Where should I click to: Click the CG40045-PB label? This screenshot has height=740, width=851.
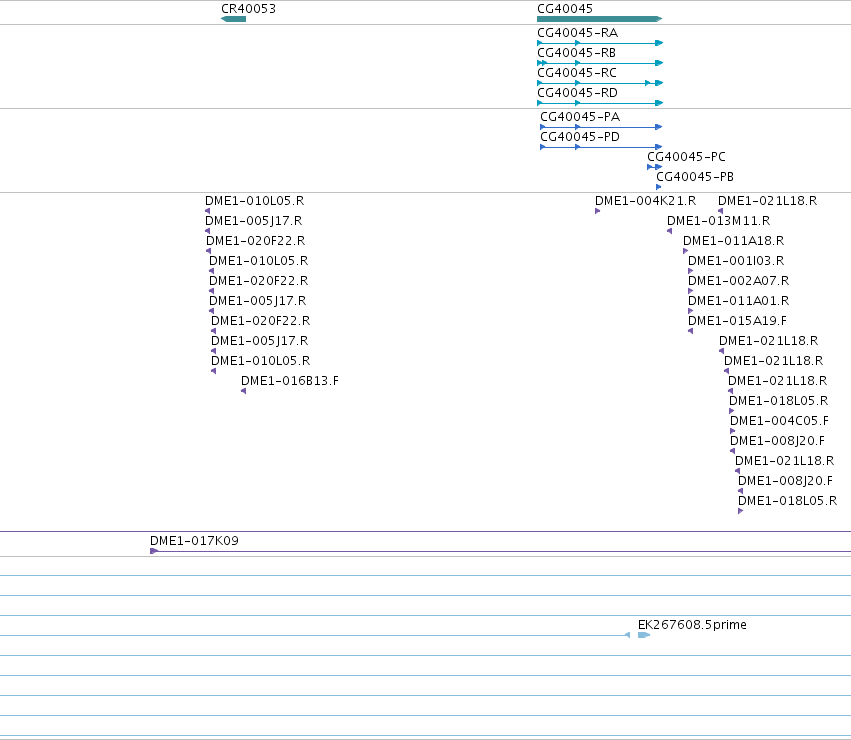[x=695, y=177]
